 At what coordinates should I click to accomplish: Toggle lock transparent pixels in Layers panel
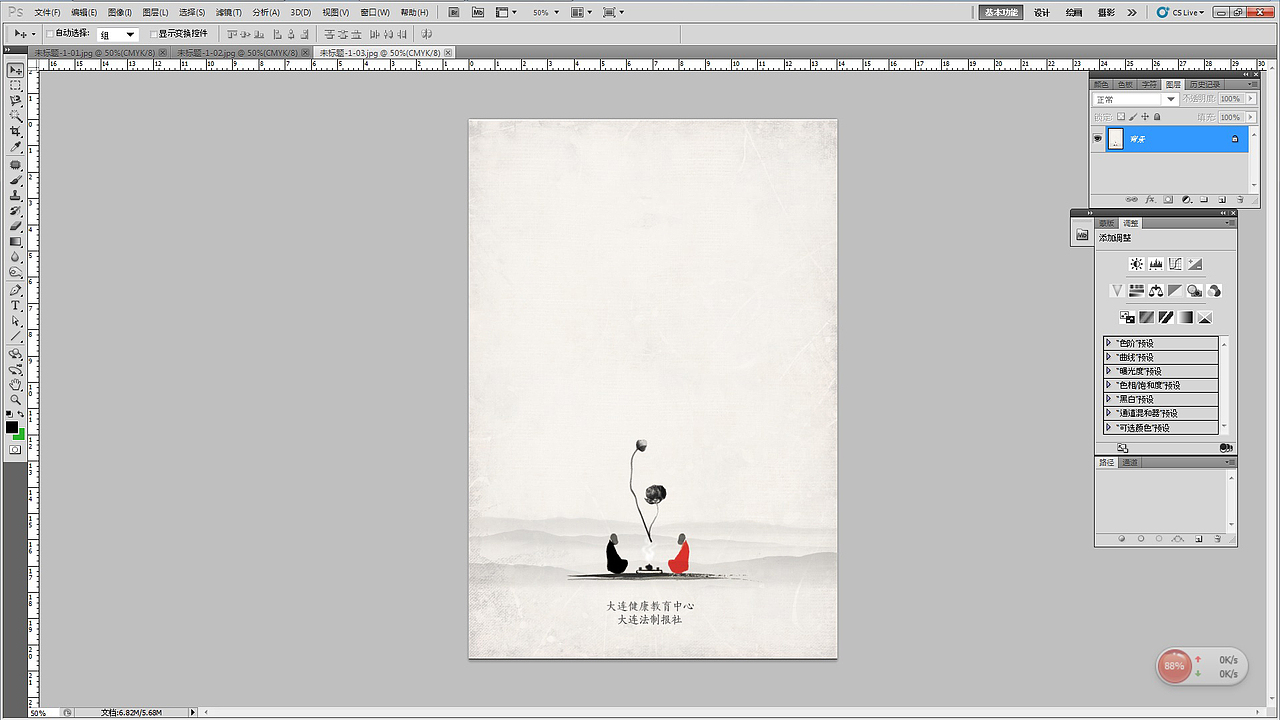[1121, 117]
